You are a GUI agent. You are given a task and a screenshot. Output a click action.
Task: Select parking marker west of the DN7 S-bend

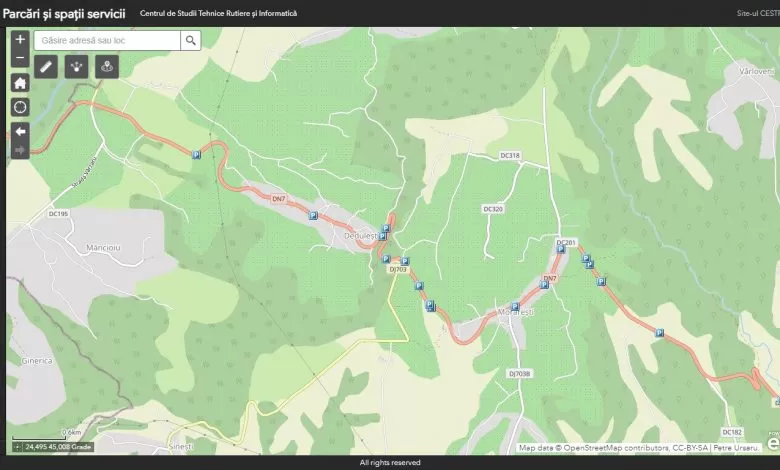click(196, 155)
